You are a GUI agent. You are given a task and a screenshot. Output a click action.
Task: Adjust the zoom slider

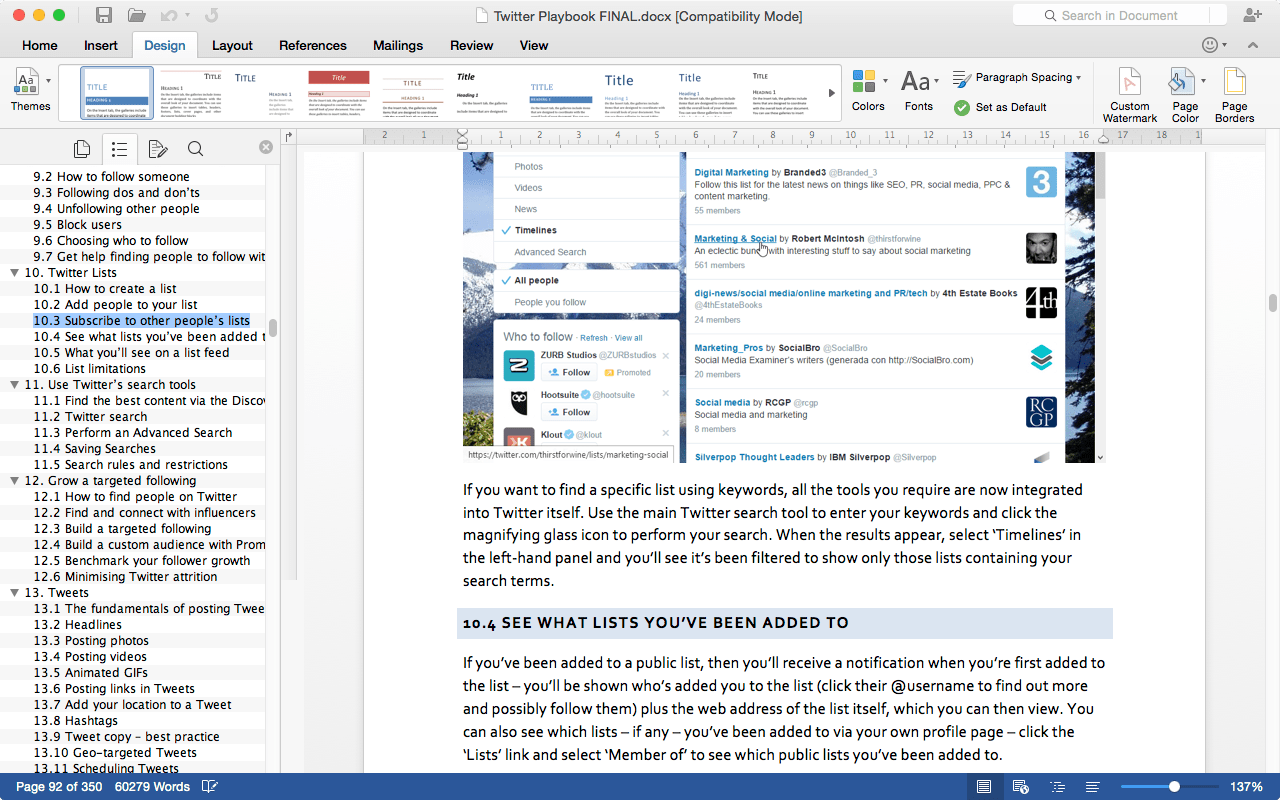click(x=1174, y=786)
